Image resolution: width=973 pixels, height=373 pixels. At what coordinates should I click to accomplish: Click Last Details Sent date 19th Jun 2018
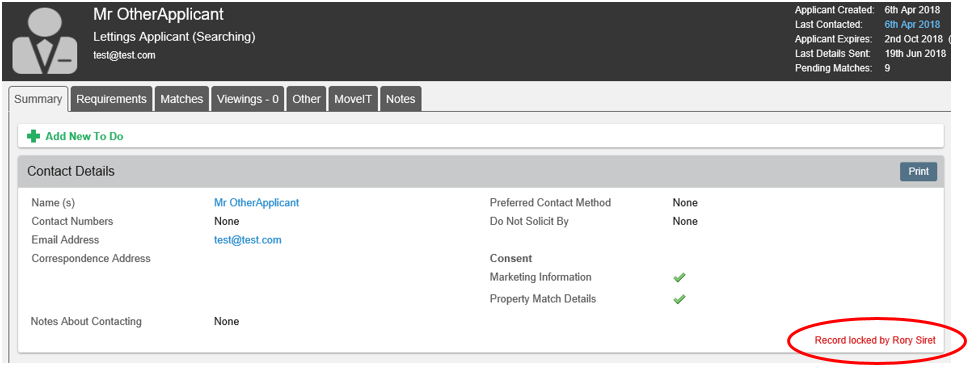pos(915,54)
